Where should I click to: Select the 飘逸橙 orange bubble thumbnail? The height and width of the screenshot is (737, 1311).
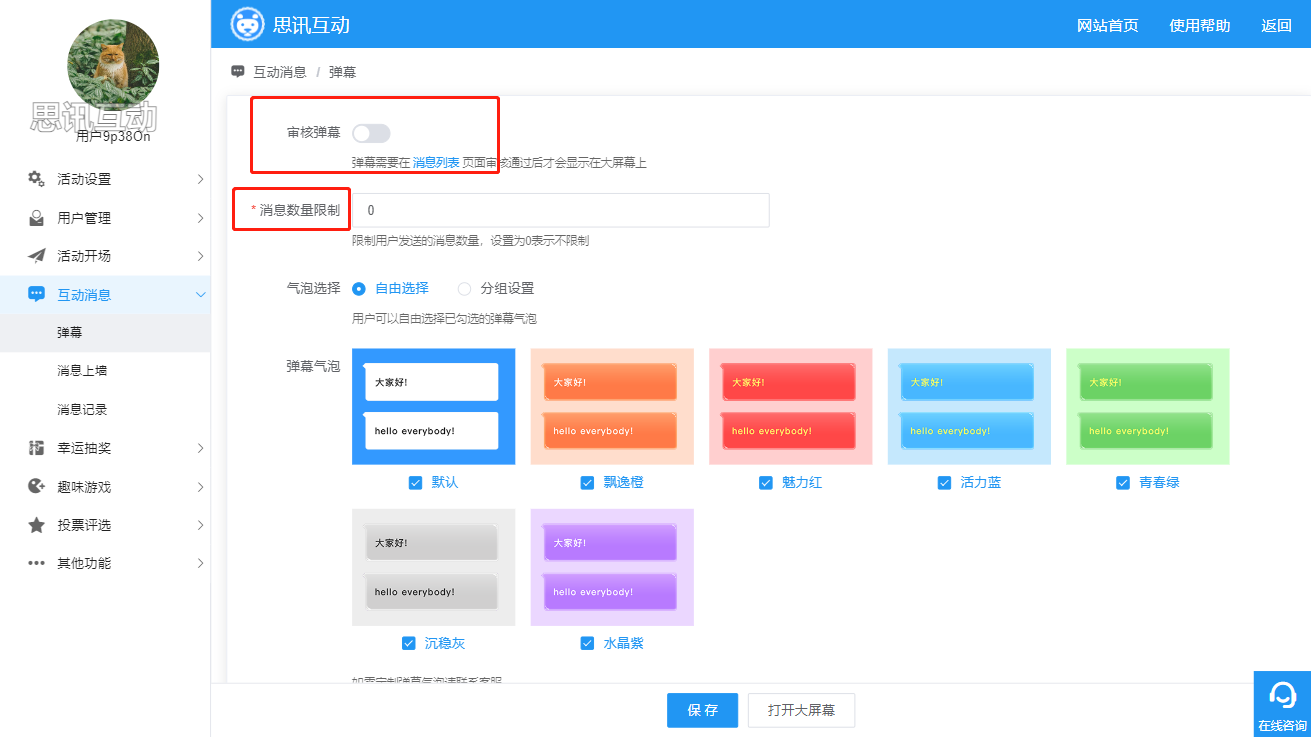(612, 407)
